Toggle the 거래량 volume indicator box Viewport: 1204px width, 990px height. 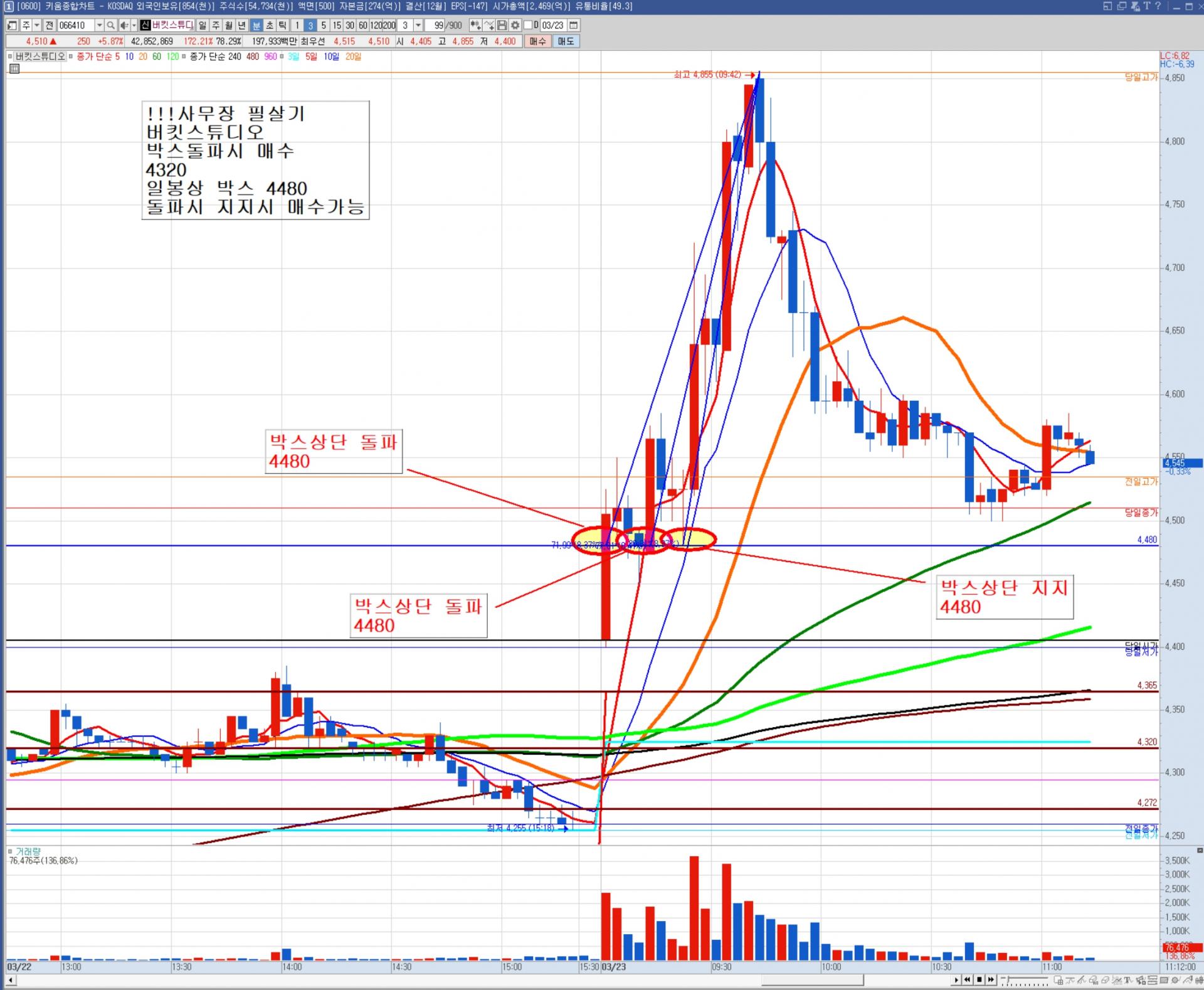pos(10,851)
